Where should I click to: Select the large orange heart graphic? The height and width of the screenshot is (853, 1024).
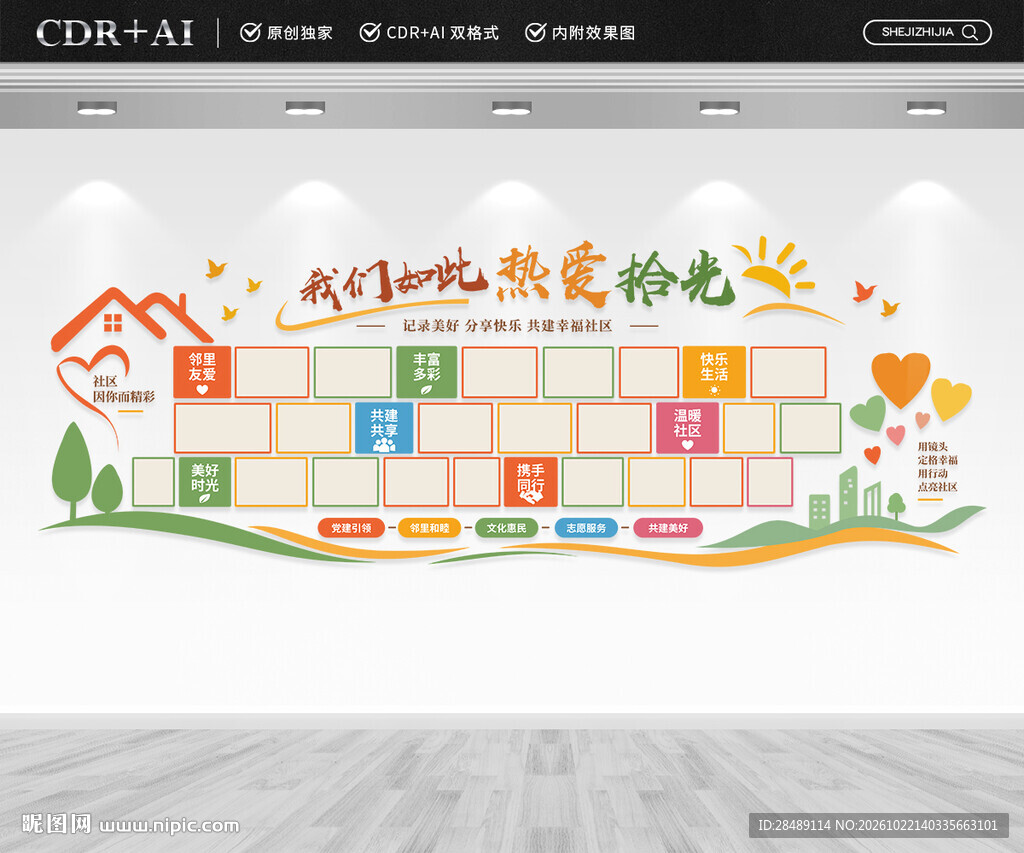tap(901, 379)
